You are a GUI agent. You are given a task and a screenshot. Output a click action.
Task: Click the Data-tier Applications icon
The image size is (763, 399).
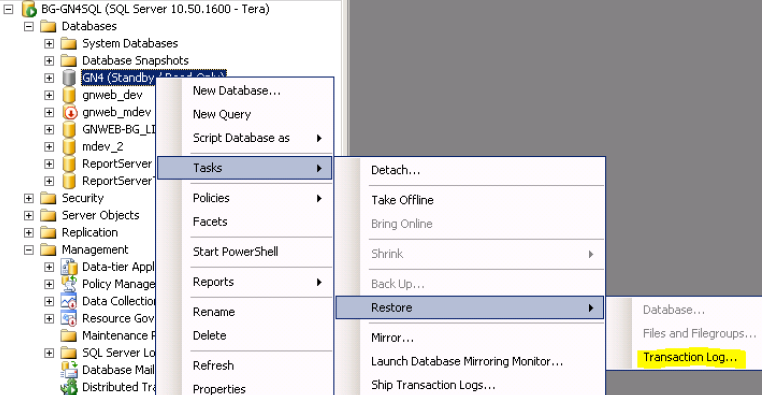coord(69,267)
